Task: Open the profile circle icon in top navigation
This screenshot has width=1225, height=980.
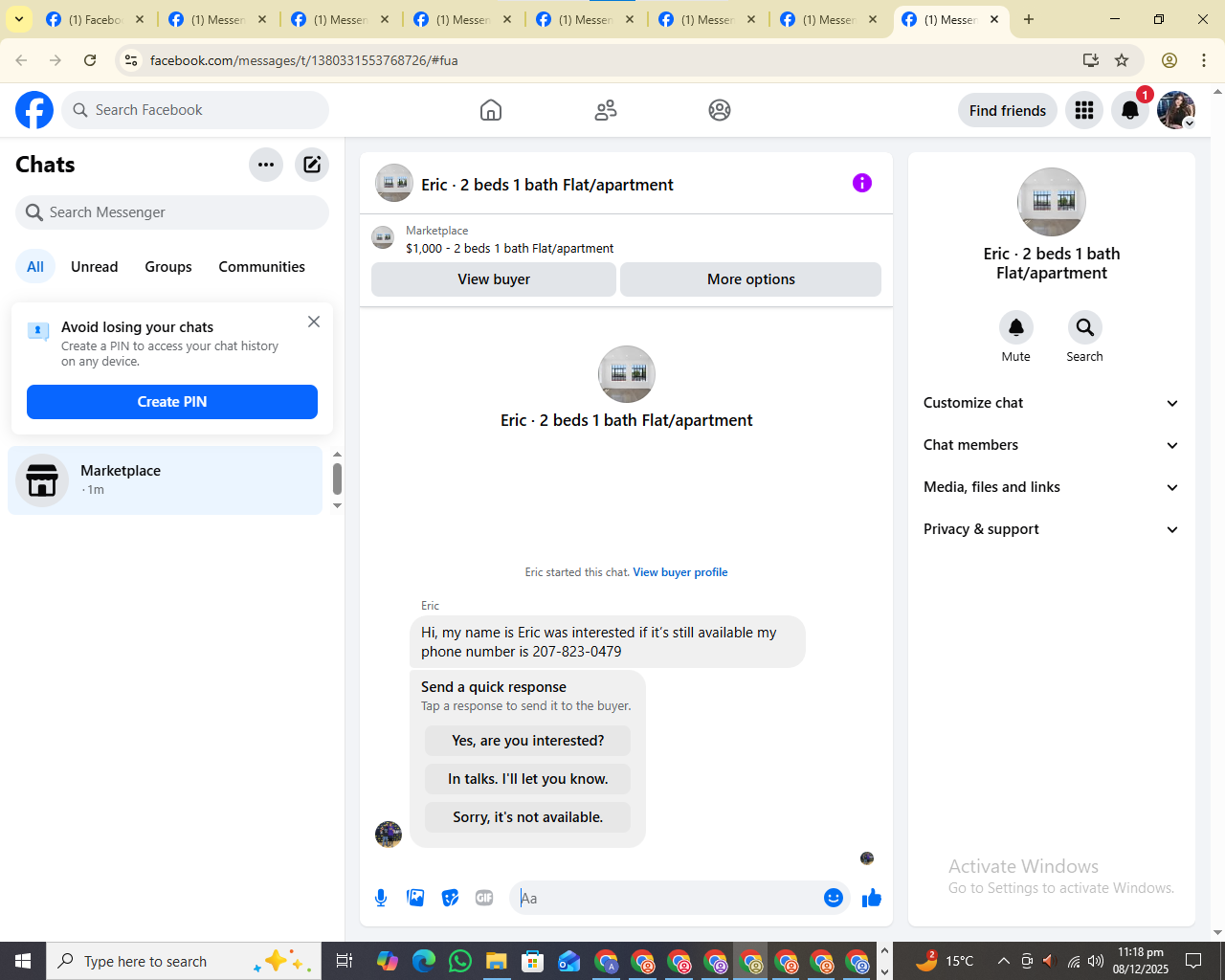Action: coord(720,110)
